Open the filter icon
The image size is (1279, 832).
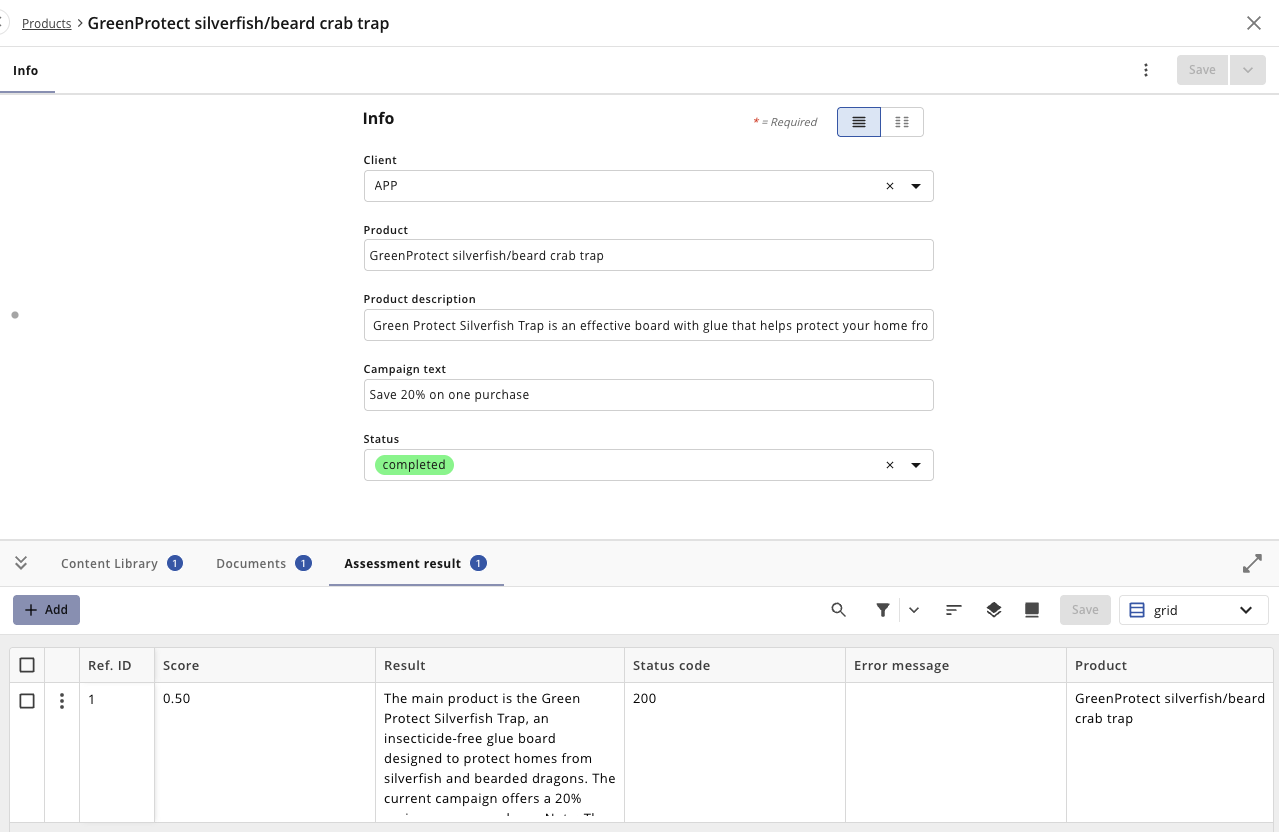pos(883,610)
